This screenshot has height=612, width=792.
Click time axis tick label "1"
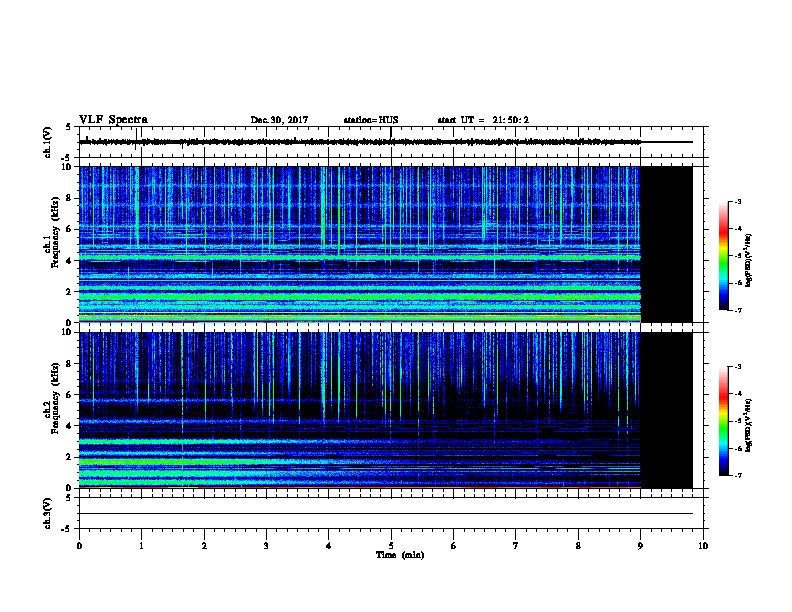tap(141, 546)
